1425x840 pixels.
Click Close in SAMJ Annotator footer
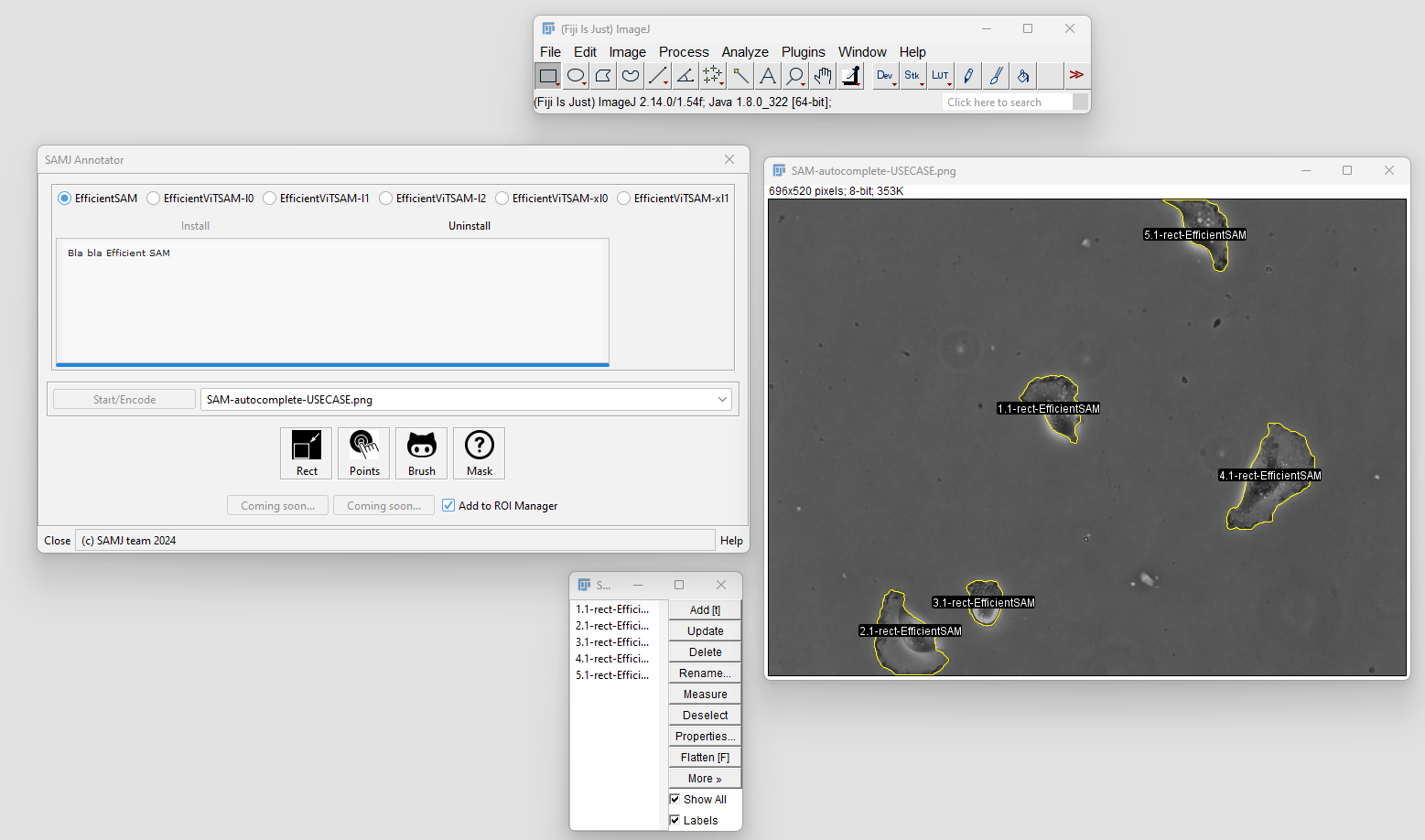point(57,540)
